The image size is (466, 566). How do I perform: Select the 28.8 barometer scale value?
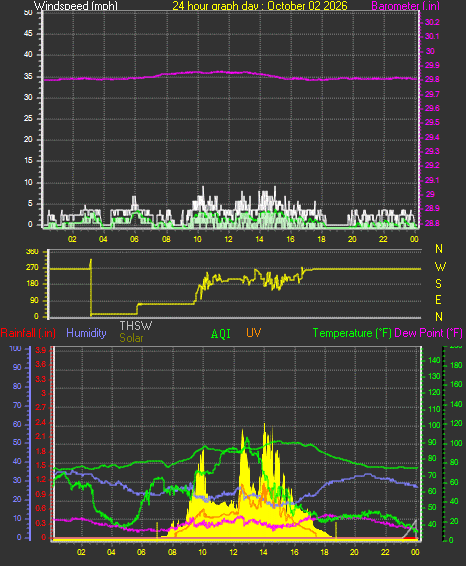click(x=432, y=223)
